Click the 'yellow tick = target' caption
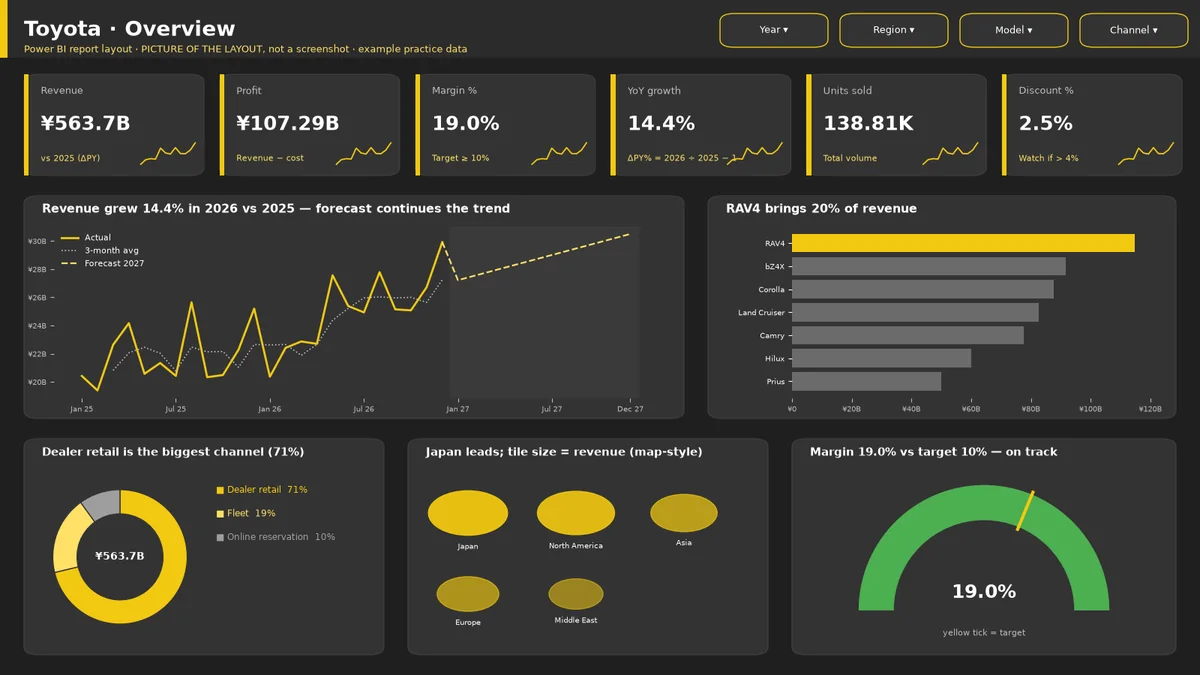 984,632
